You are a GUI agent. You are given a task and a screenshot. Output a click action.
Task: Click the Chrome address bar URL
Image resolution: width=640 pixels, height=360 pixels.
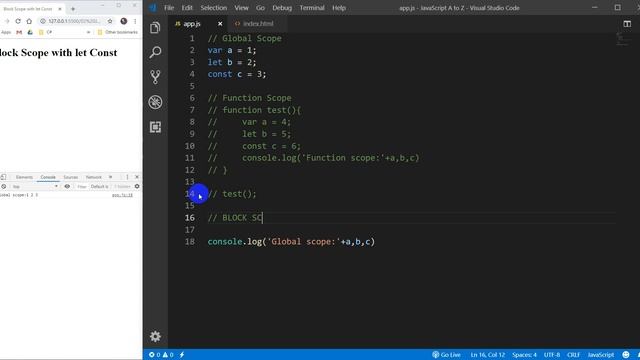click(73, 21)
